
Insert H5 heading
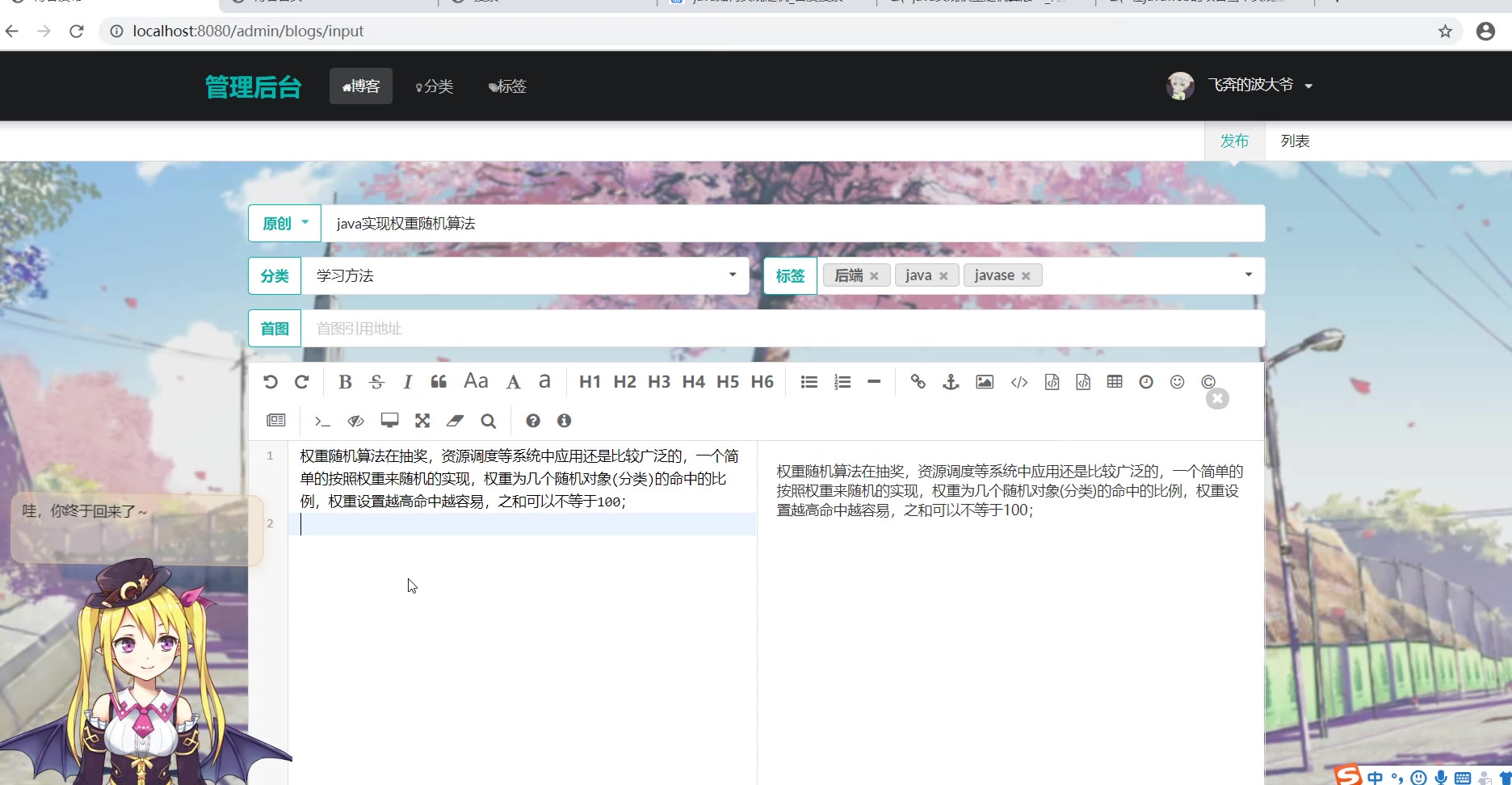(728, 382)
